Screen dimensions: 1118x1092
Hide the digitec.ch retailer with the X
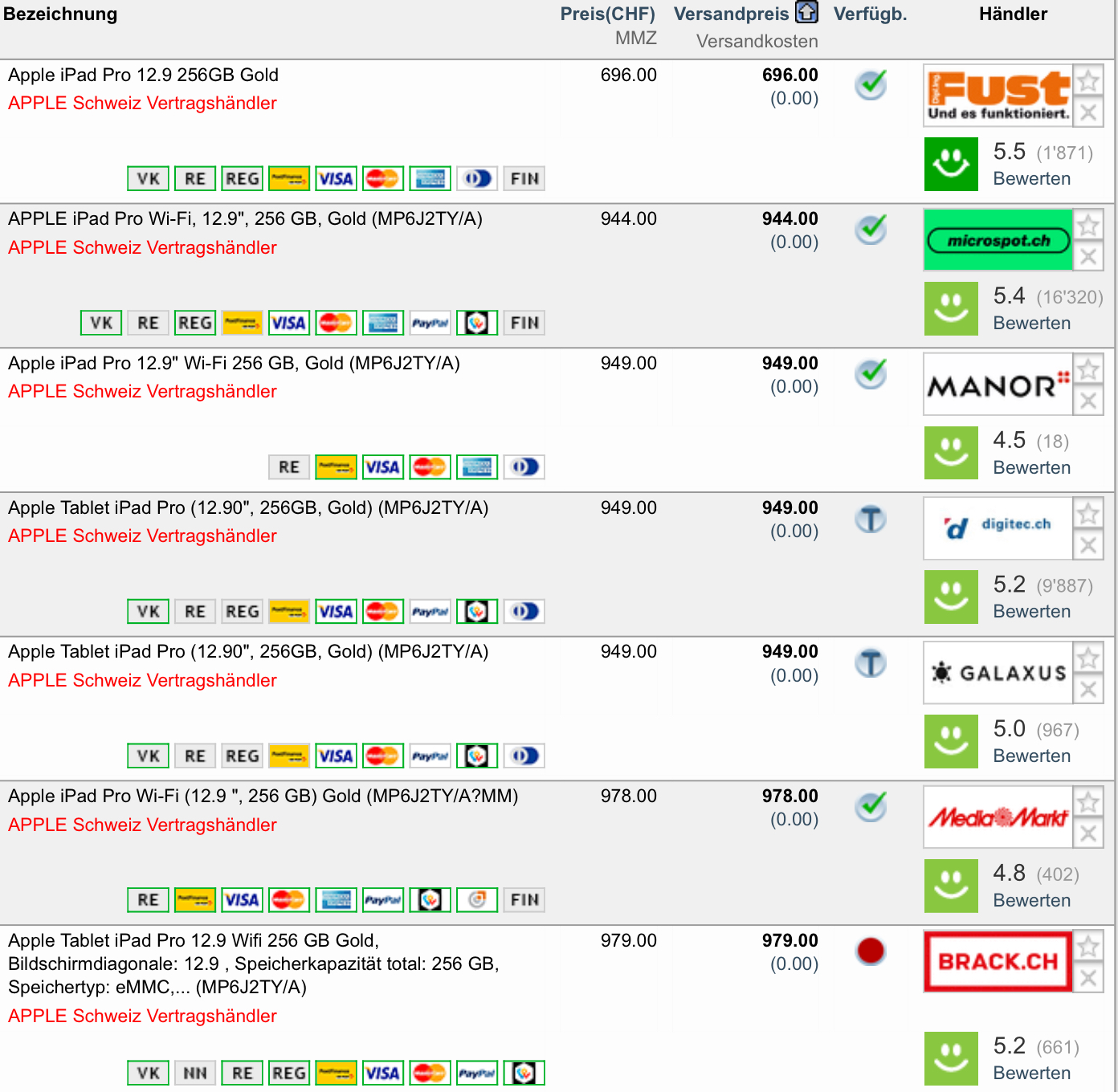coord(1088,544)
